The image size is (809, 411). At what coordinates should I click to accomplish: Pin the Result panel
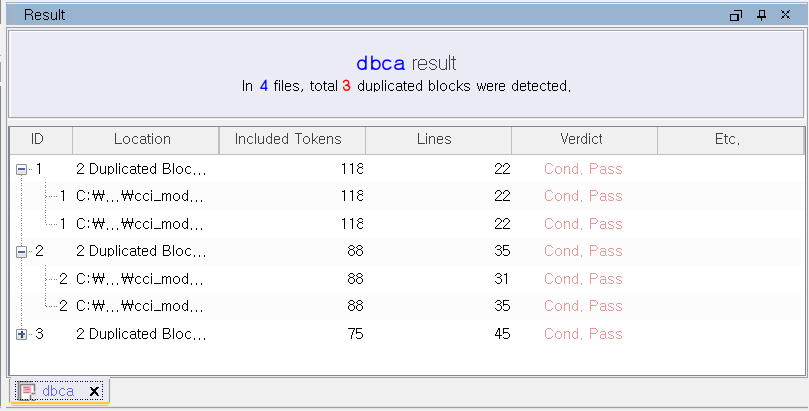point(762,15)
